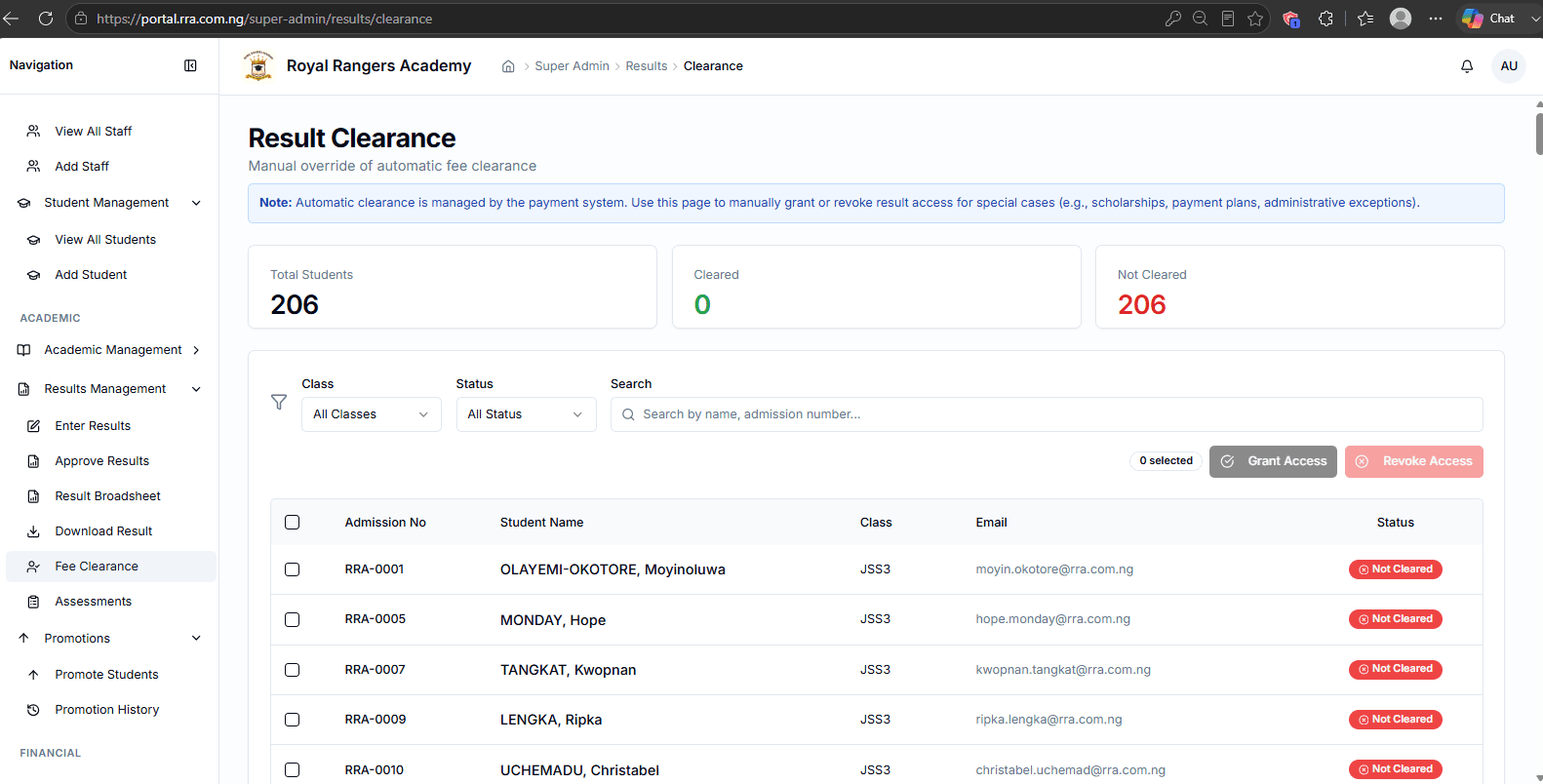Select Fee Clearance menu item
Image resolution: width=1543 pixels, height=784 pixels.
(111, 567)
